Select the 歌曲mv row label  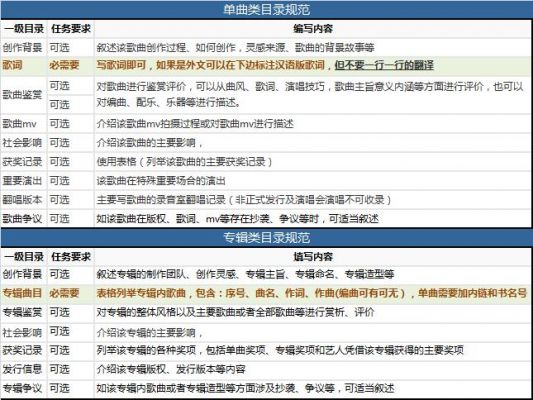(19, 124)
